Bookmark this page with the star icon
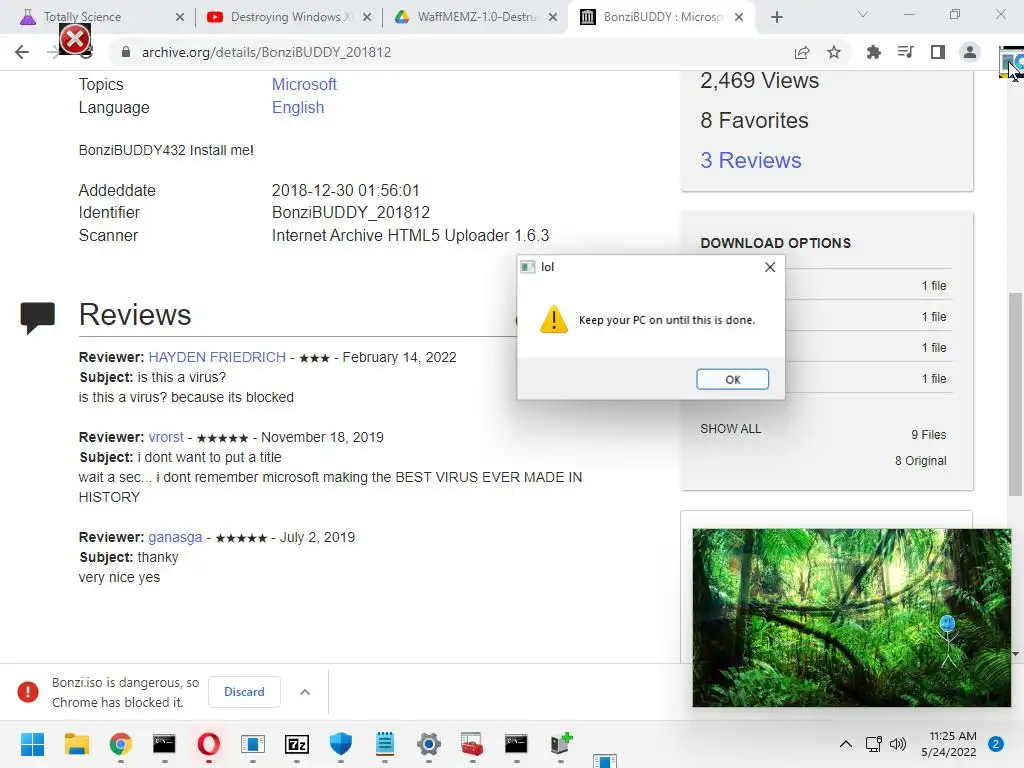 (x=834, y=53)
